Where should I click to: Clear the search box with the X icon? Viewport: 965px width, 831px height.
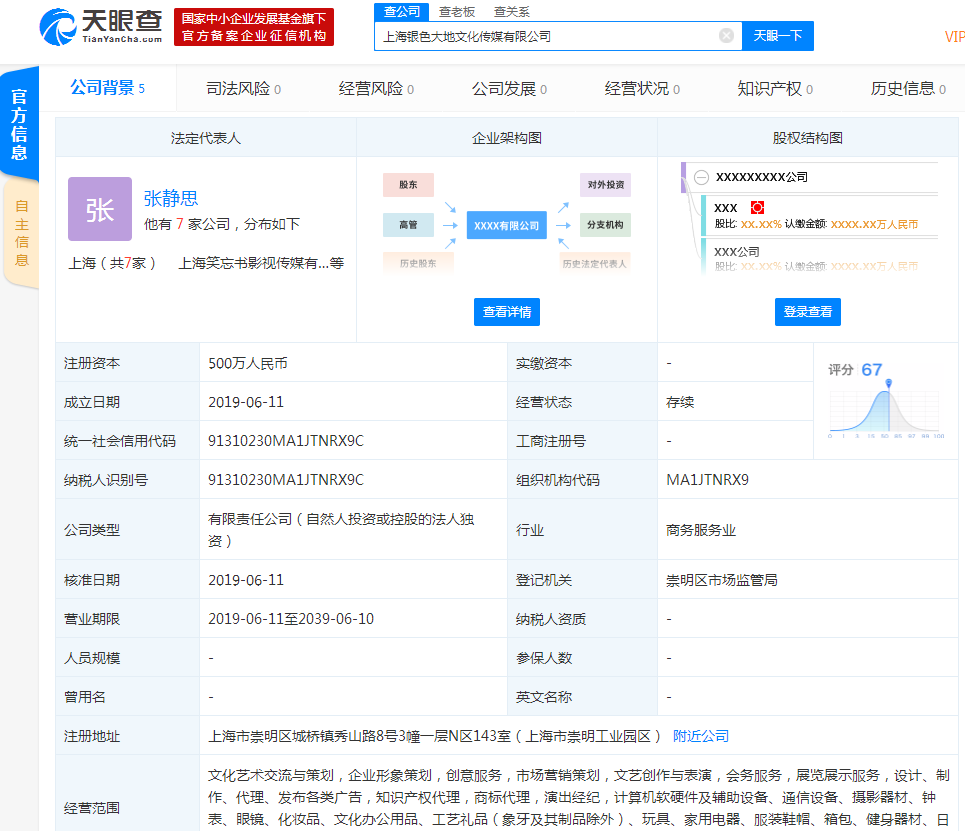tap(726, 36)
